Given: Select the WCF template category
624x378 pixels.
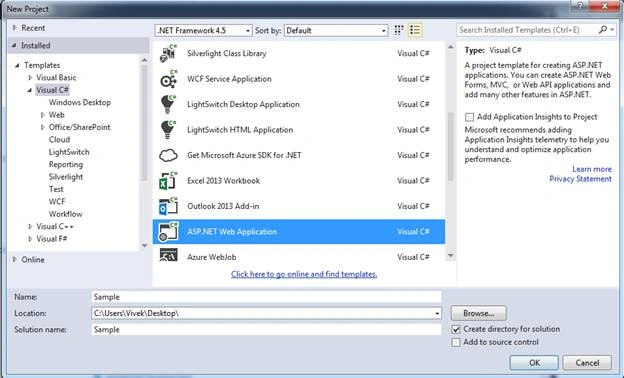Looking at the screenshot, I should tap(57, 202).
